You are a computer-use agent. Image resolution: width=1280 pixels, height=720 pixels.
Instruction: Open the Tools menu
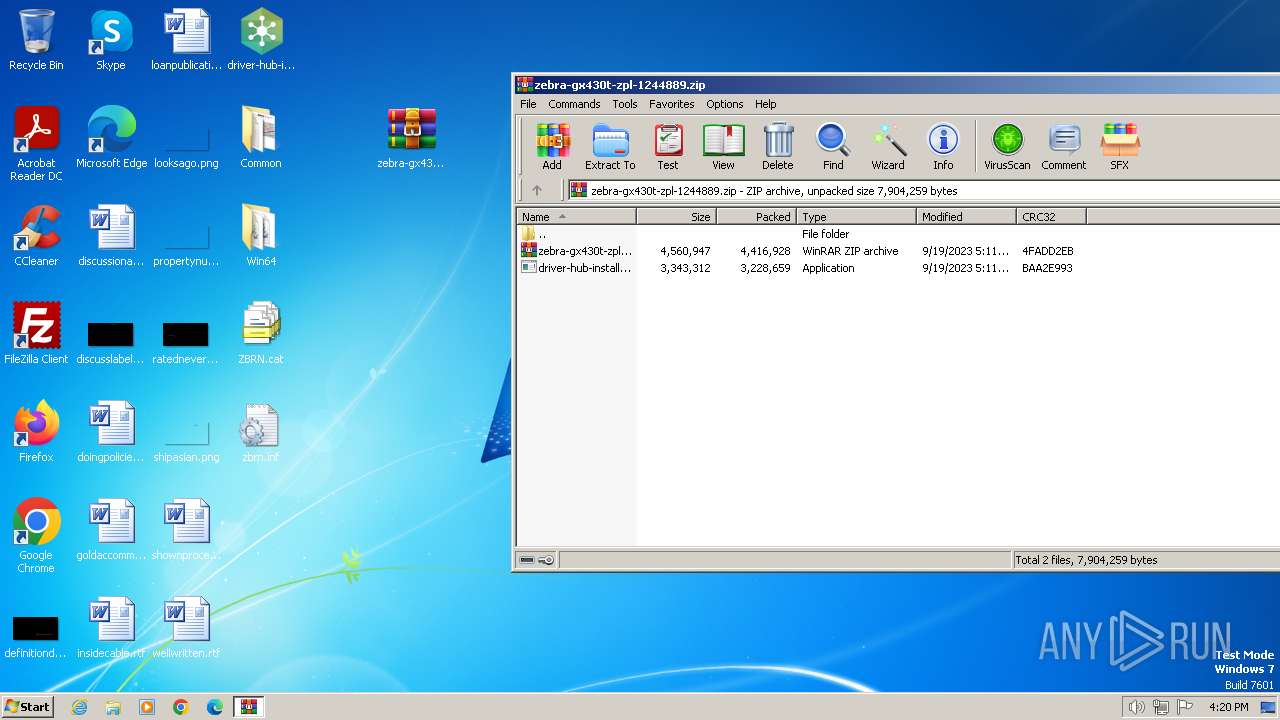pyautogui.click(x=625, y=104)
